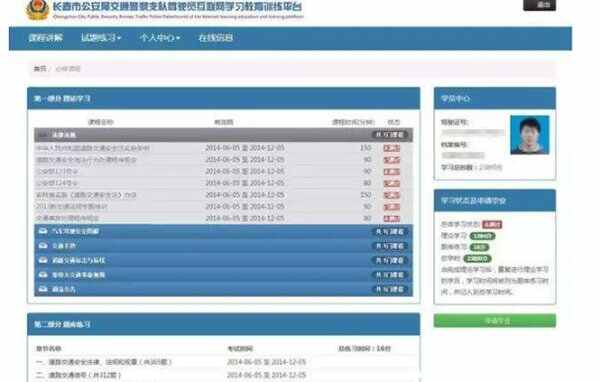
Task: Click the platform title text in header
Action: (x=178, y=7)
